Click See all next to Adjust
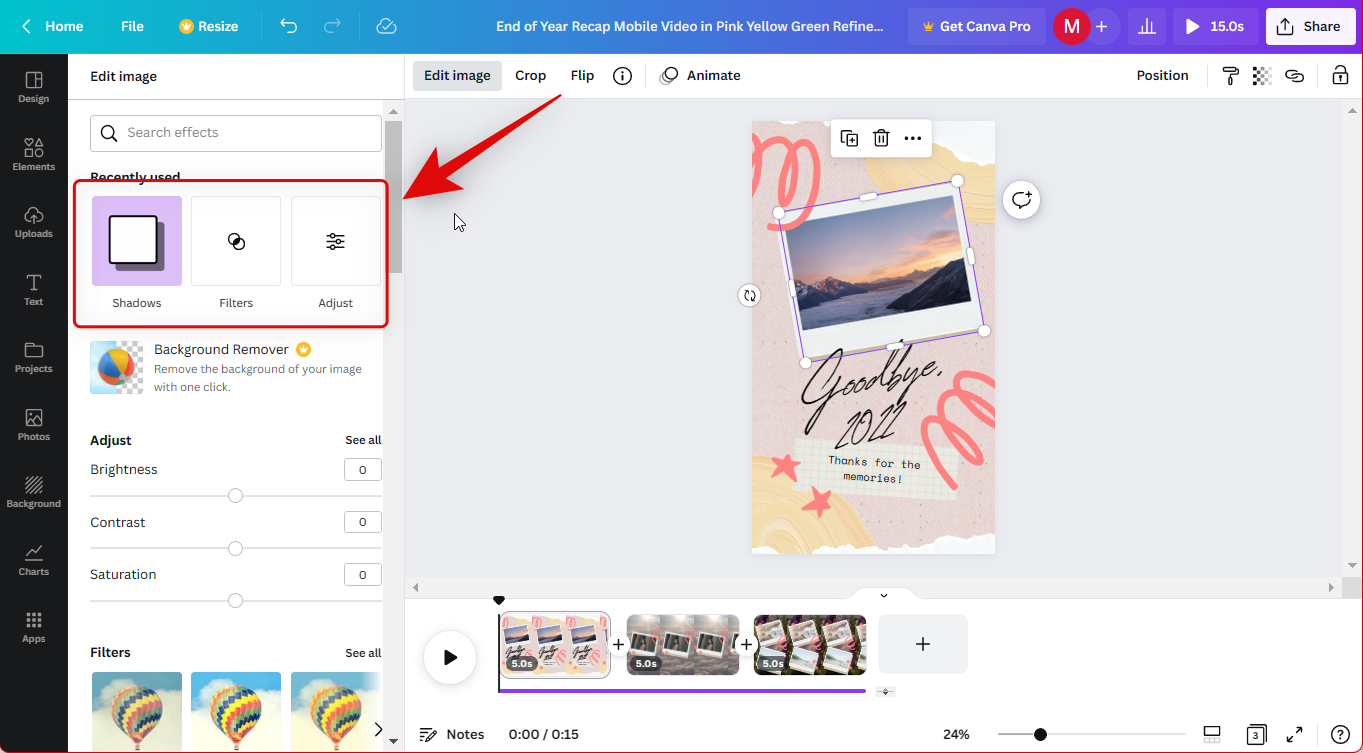Viewport: 1363px width, 753px height. tap(363, 440)
